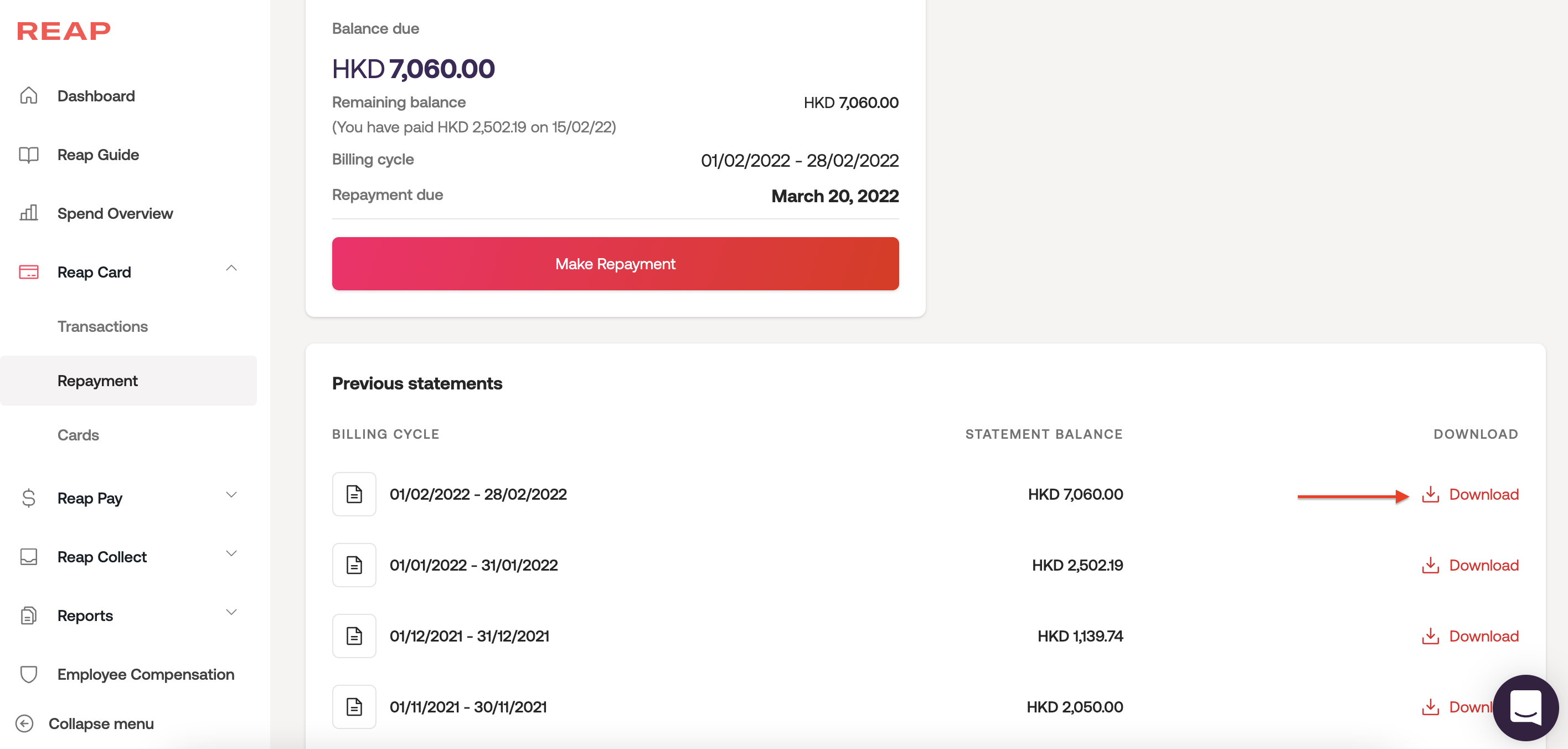The height and width of the screenshot is (749, 1568).
Task: Click the document icon for January 2022 statement
Action: (x=354, y=565)
